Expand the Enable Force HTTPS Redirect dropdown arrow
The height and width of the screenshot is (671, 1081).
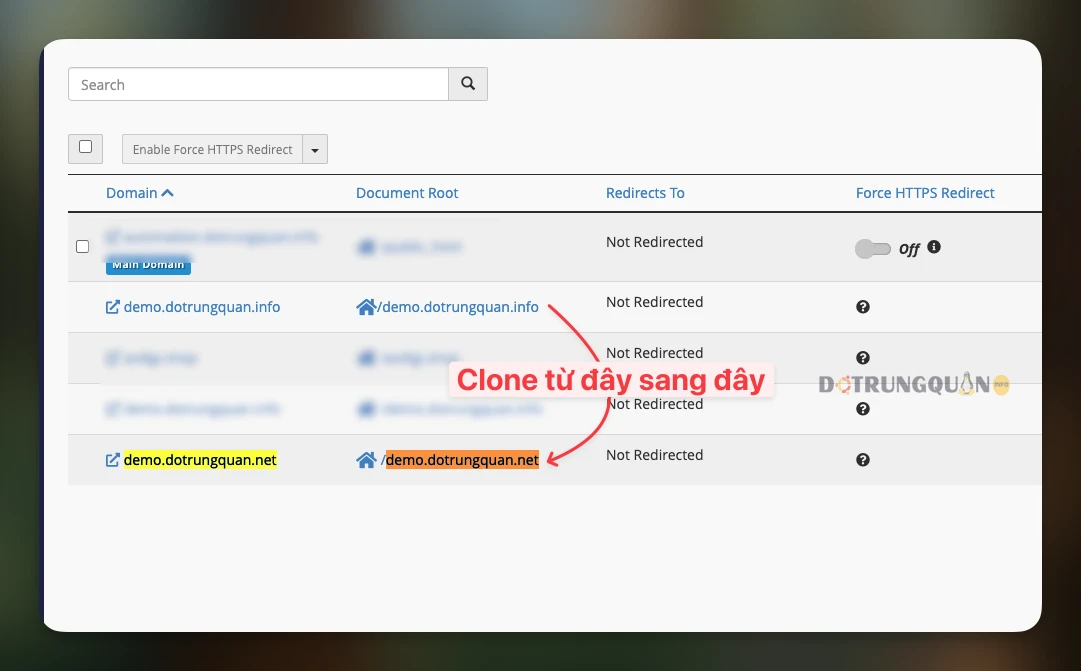315,150
